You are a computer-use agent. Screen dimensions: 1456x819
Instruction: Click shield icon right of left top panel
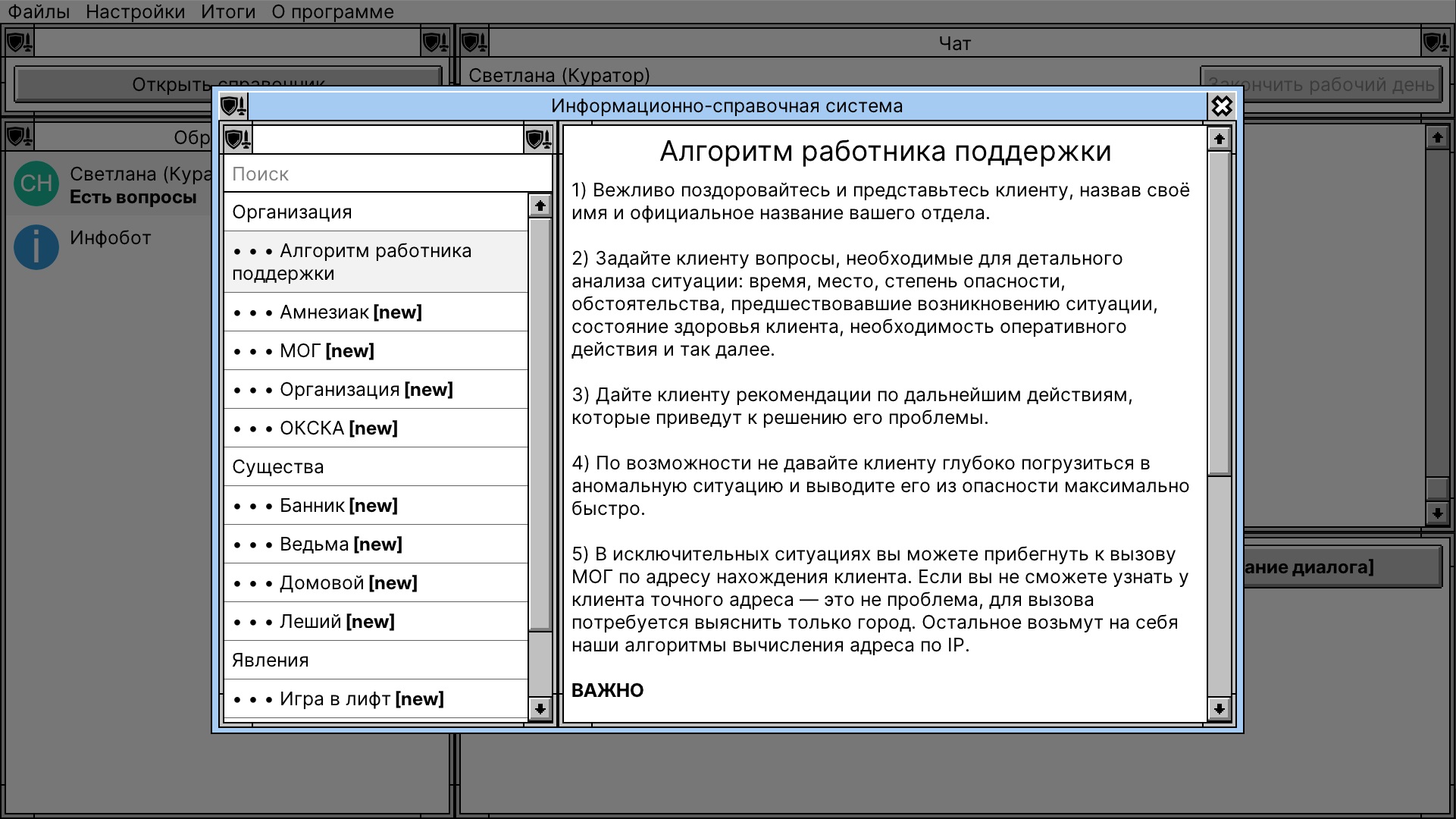(435, 42)
